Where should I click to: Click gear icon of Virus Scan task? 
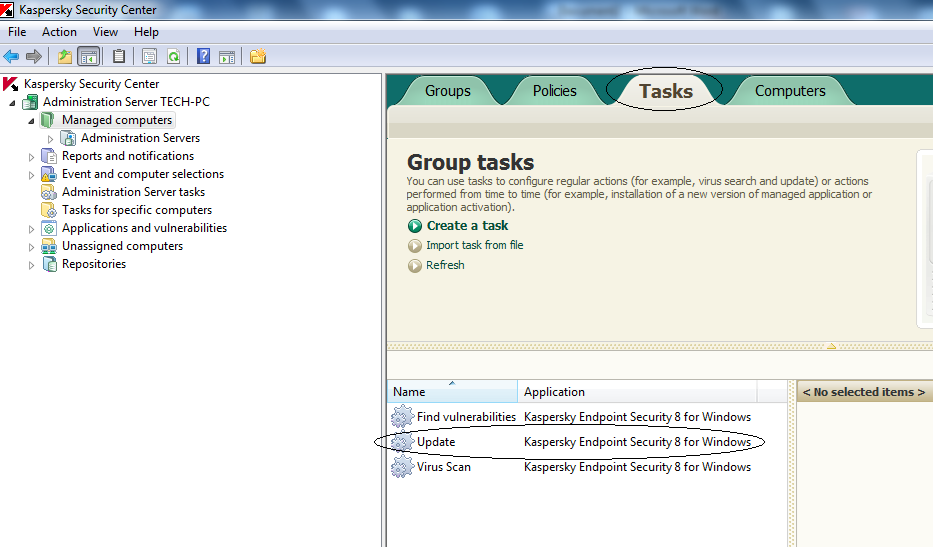pos(402,467)
